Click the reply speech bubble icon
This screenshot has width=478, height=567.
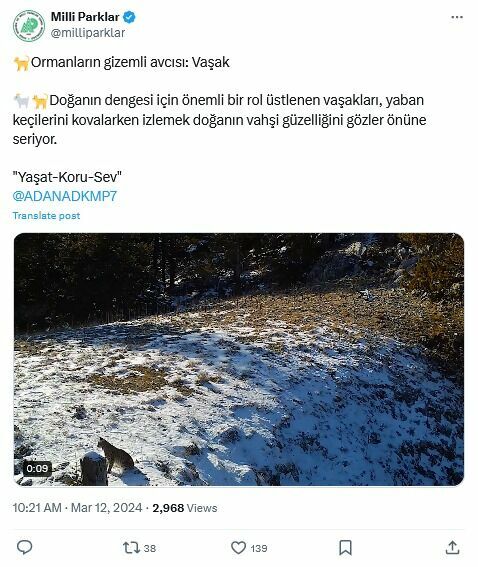[x=25, y=547]
